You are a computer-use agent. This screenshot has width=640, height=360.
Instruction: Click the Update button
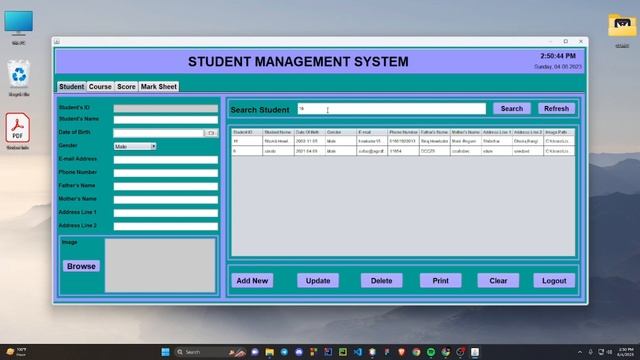click(318, 281)
